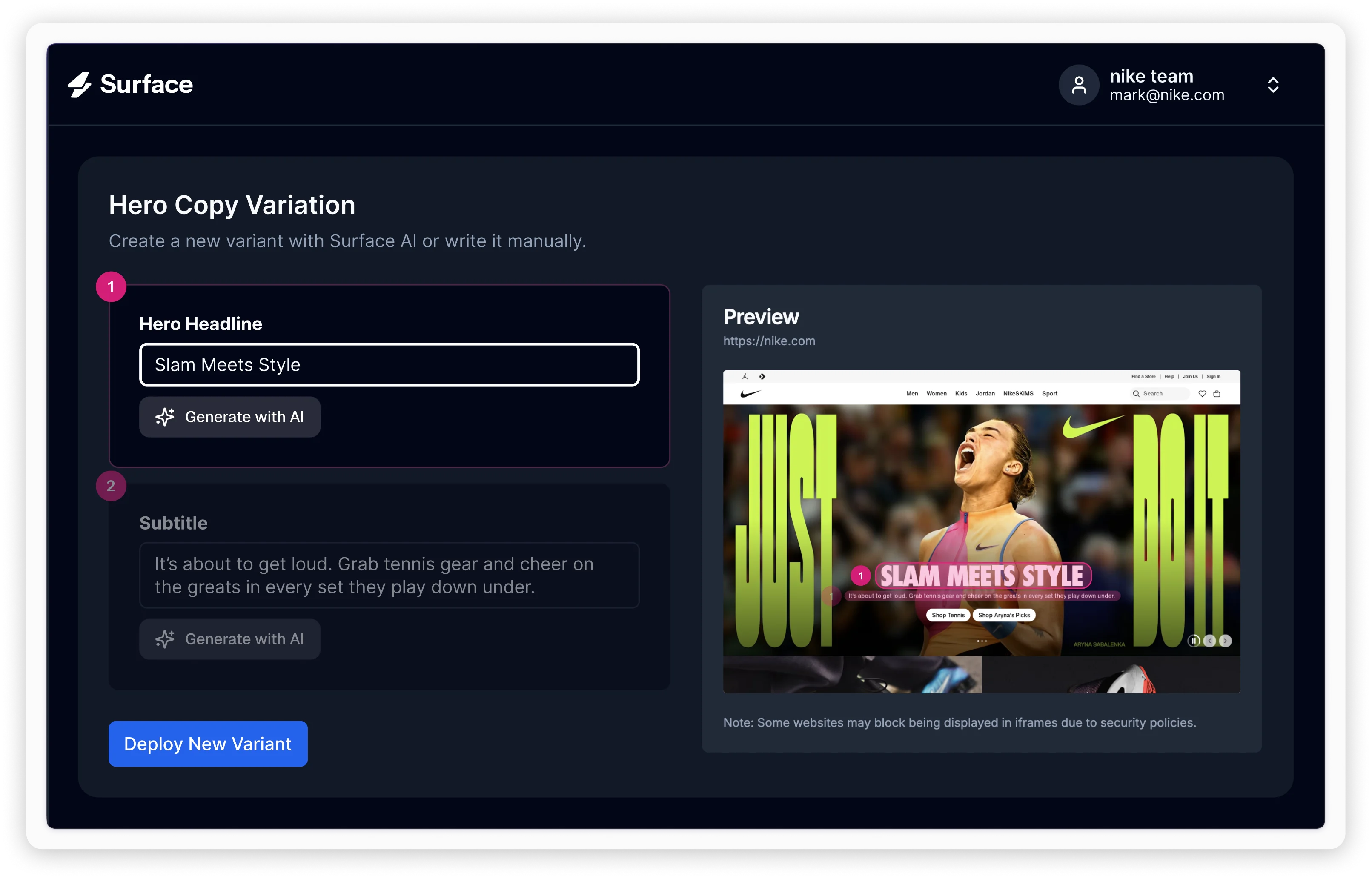
Task: Click the search magnifier icon in preview
Action: coord(1136,394)
